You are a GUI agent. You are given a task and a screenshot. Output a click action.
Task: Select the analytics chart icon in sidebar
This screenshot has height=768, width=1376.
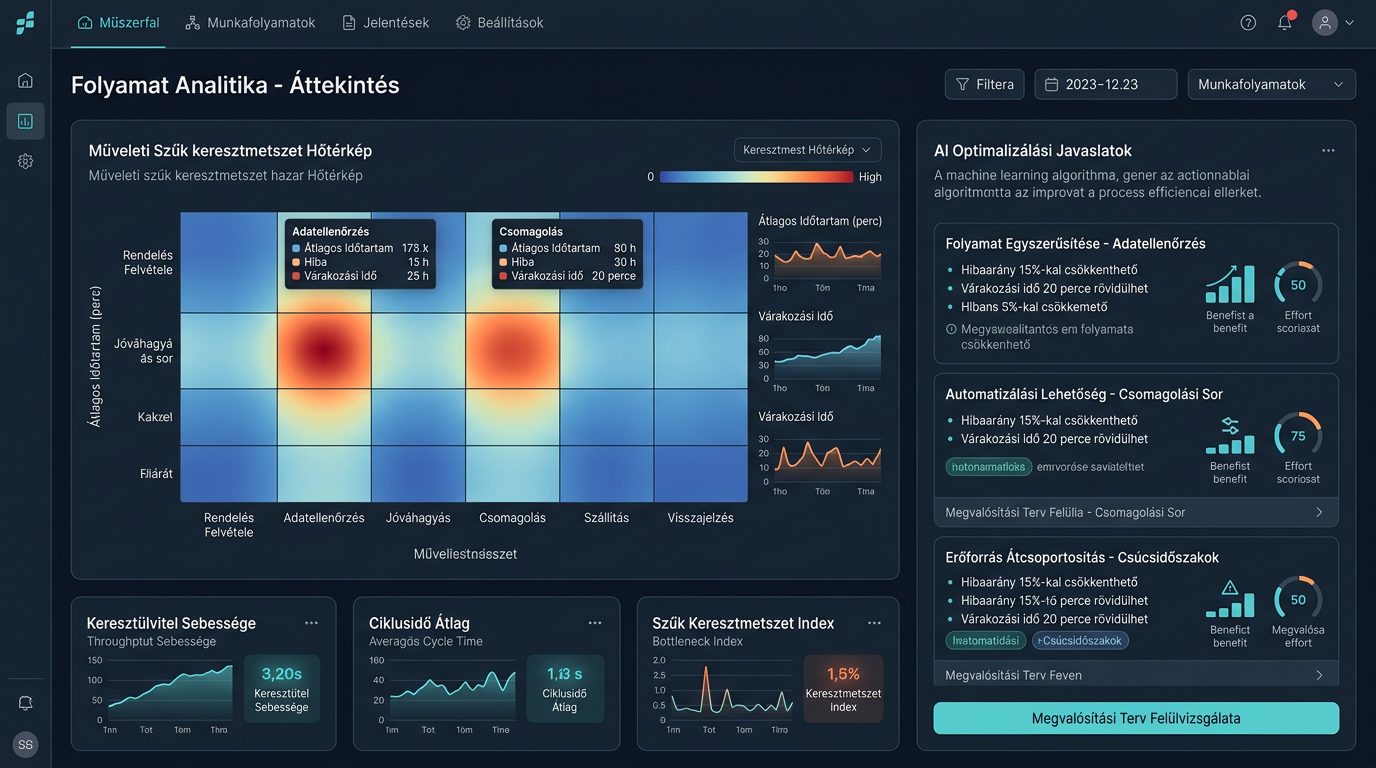25,121
